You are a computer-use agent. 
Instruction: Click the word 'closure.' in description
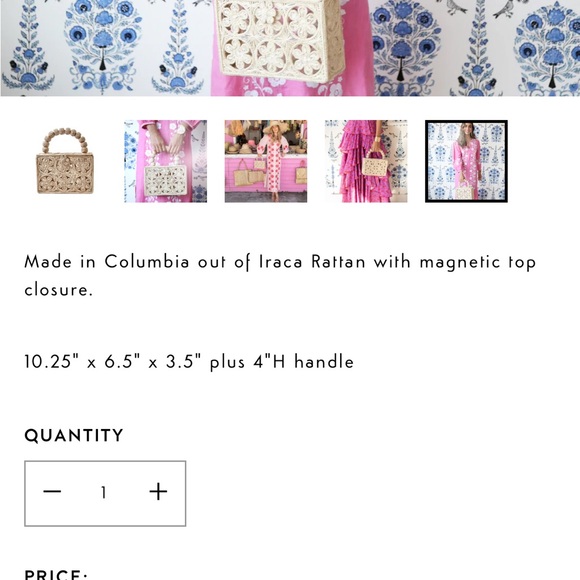click(x=58, y=290)
